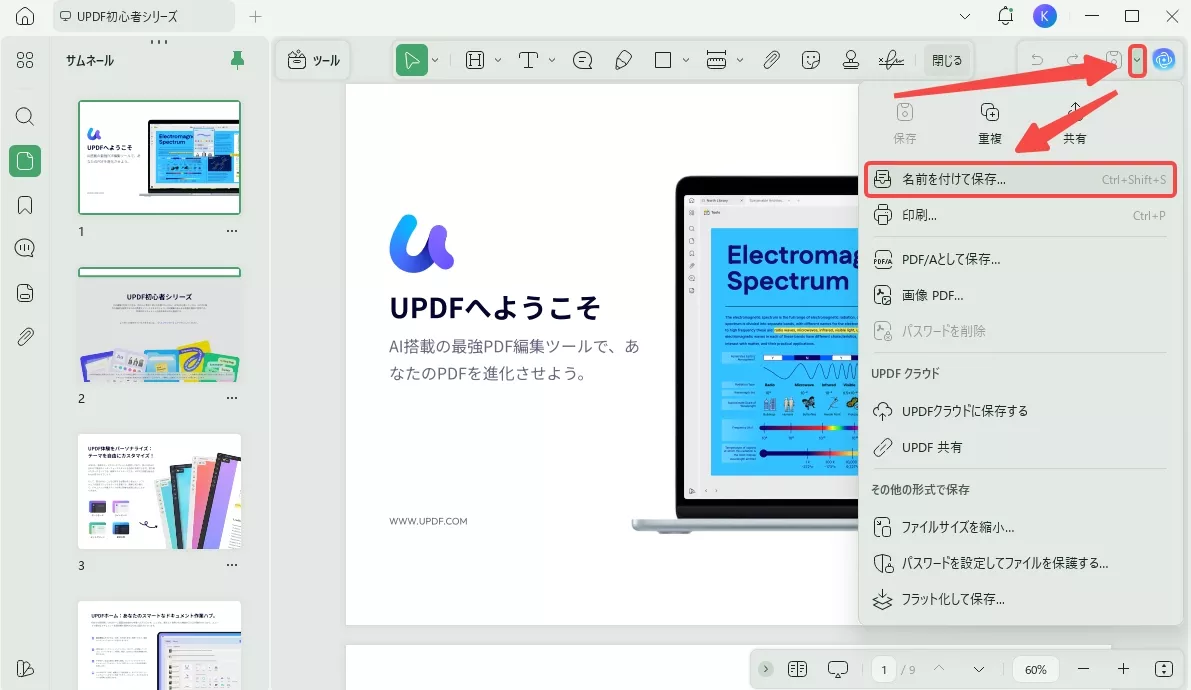Image resolution: width=1191 pixels, height=690 pixels.
Task: Click 共有 share in the save menu
Action: click(x=1074, y=123)
